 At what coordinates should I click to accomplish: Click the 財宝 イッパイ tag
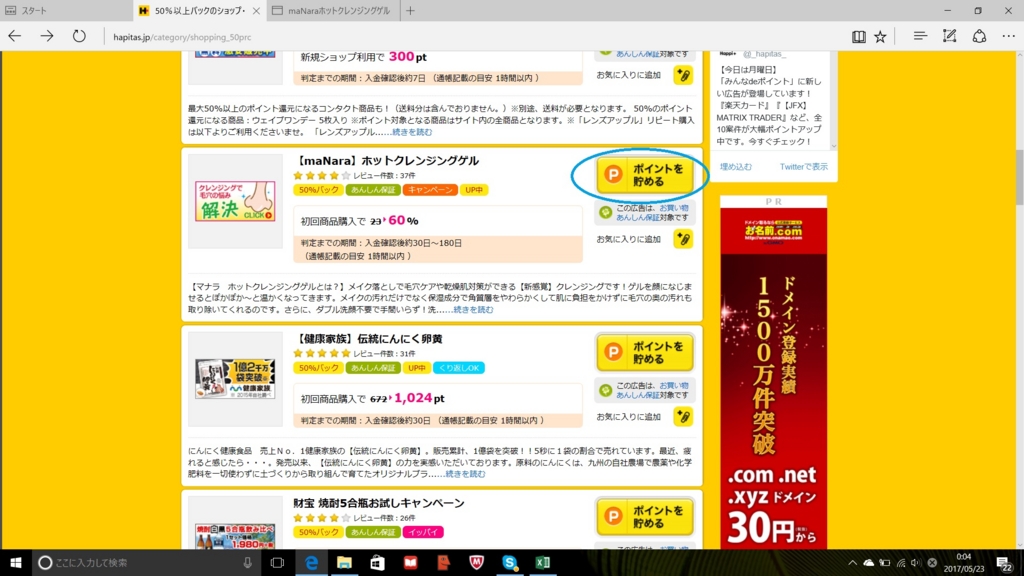tap(423, 532)
